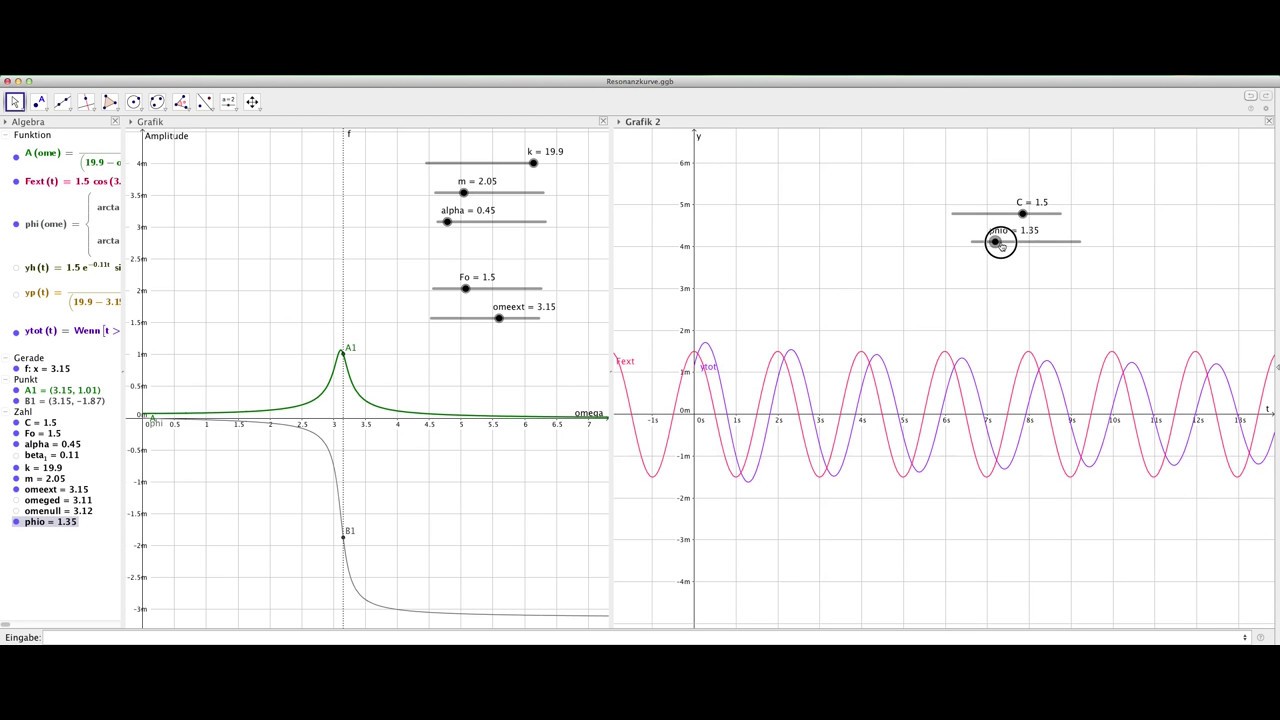Expand the Grafik 2 style bar triangle
1280x720 pixels.
point(619,122)
